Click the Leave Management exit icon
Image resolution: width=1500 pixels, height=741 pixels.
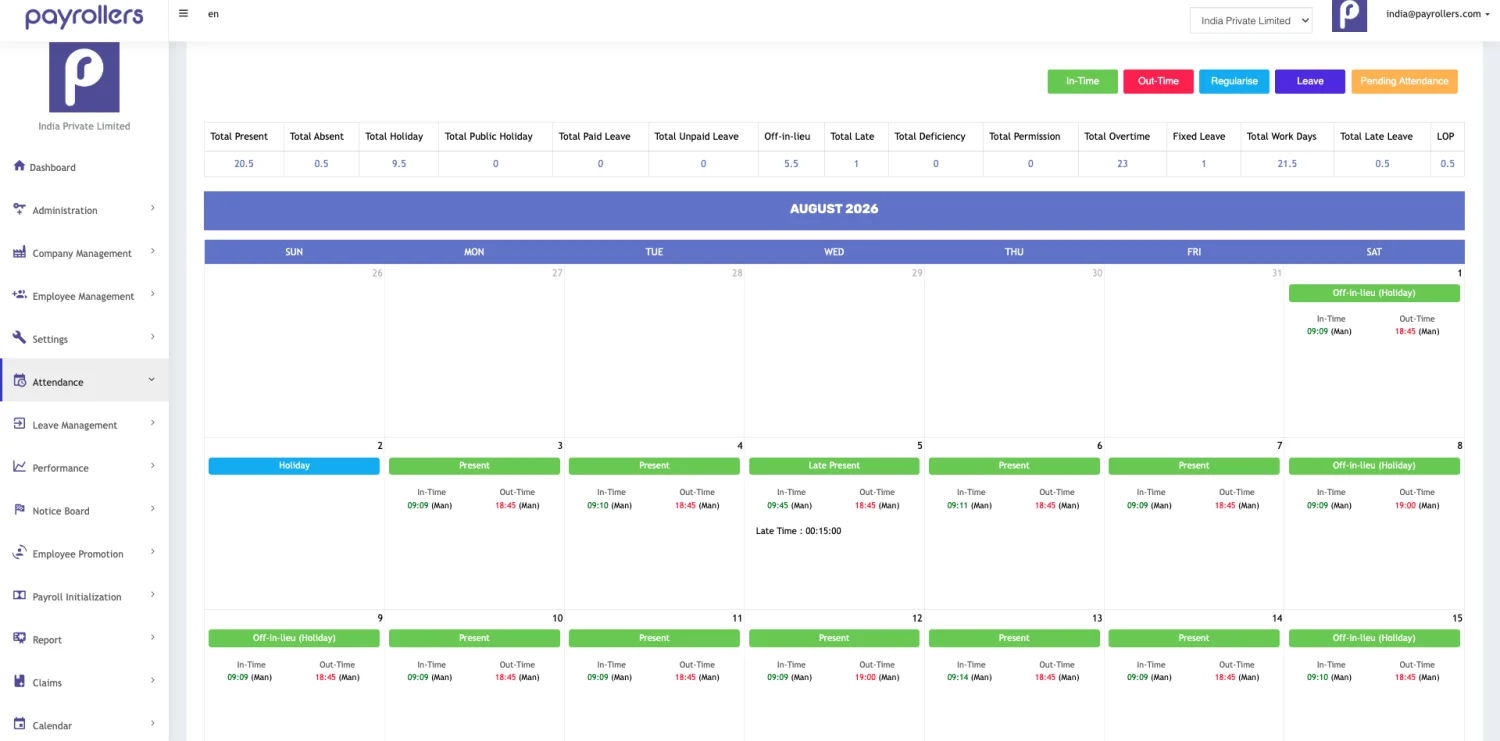point(19,424)
